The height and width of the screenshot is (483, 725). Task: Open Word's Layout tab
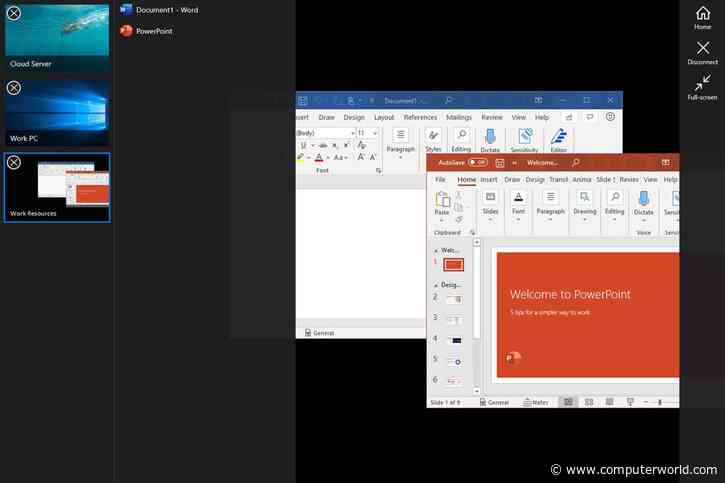[x=384, y=117]
